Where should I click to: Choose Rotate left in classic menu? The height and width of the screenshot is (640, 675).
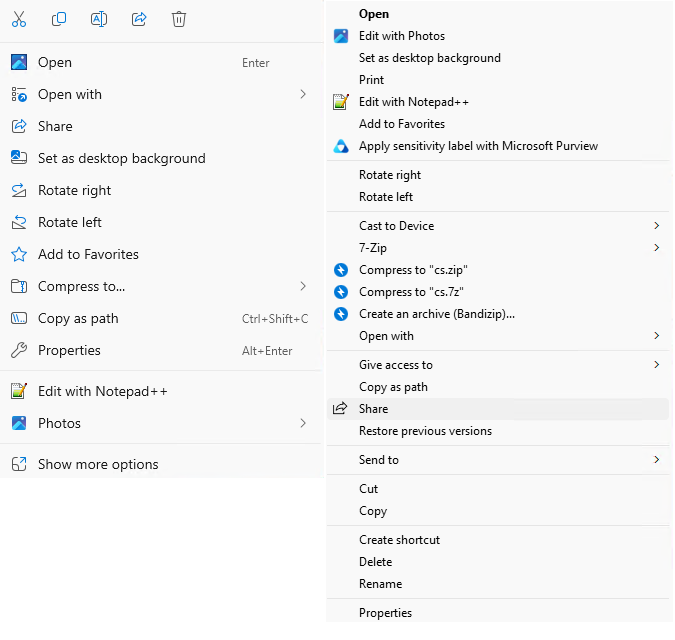point(386,197)
